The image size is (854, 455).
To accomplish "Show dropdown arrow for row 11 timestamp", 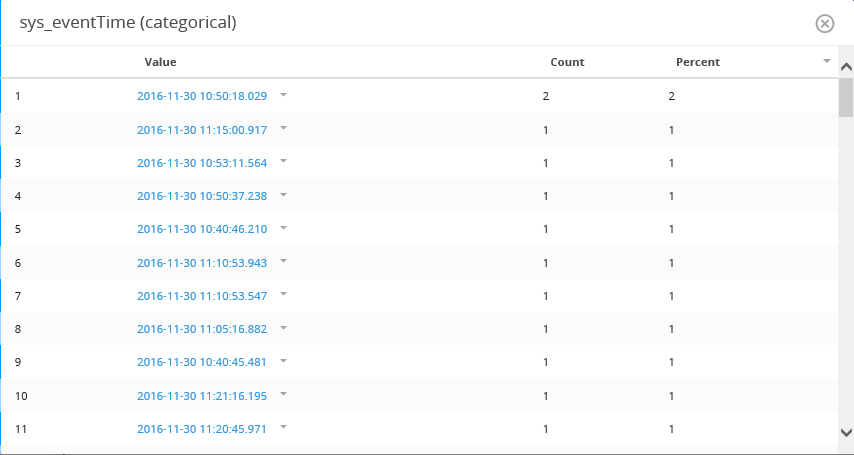I will pos(283,427).
